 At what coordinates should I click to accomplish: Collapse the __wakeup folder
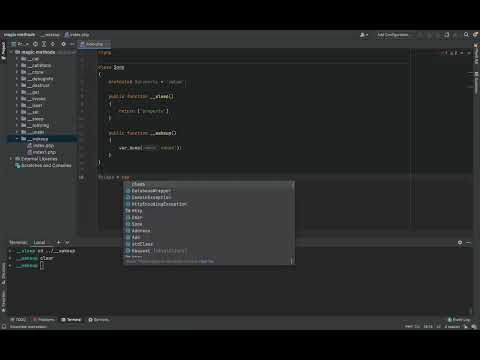17,139
